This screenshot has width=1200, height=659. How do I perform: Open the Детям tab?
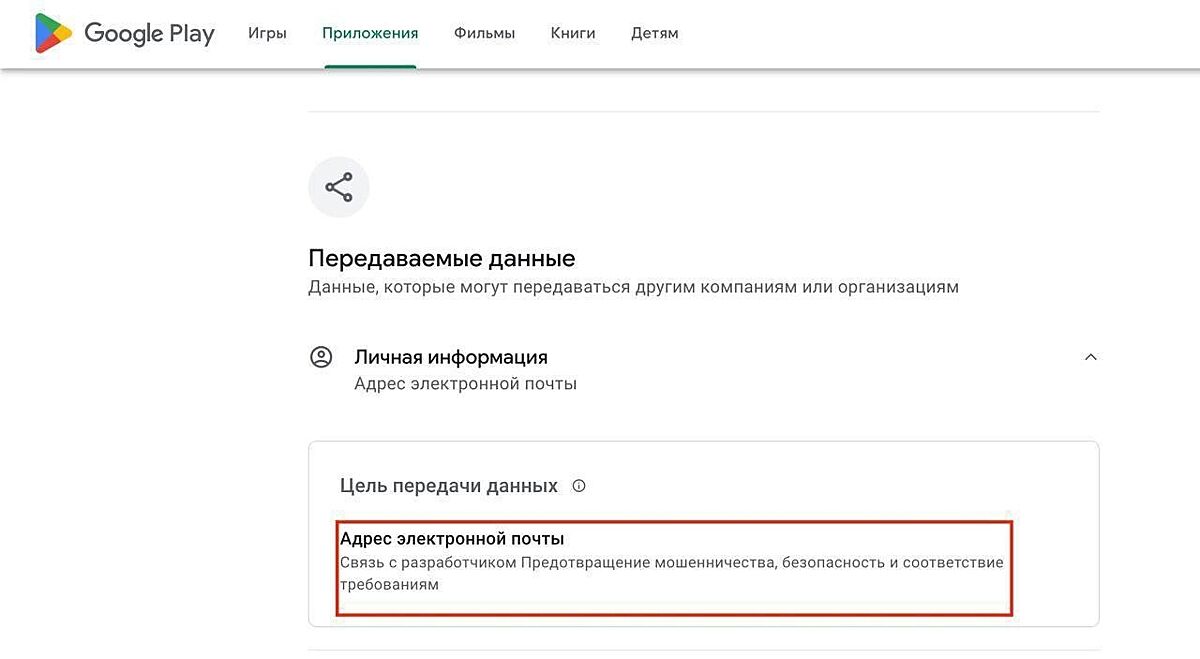tap(655, 33)
